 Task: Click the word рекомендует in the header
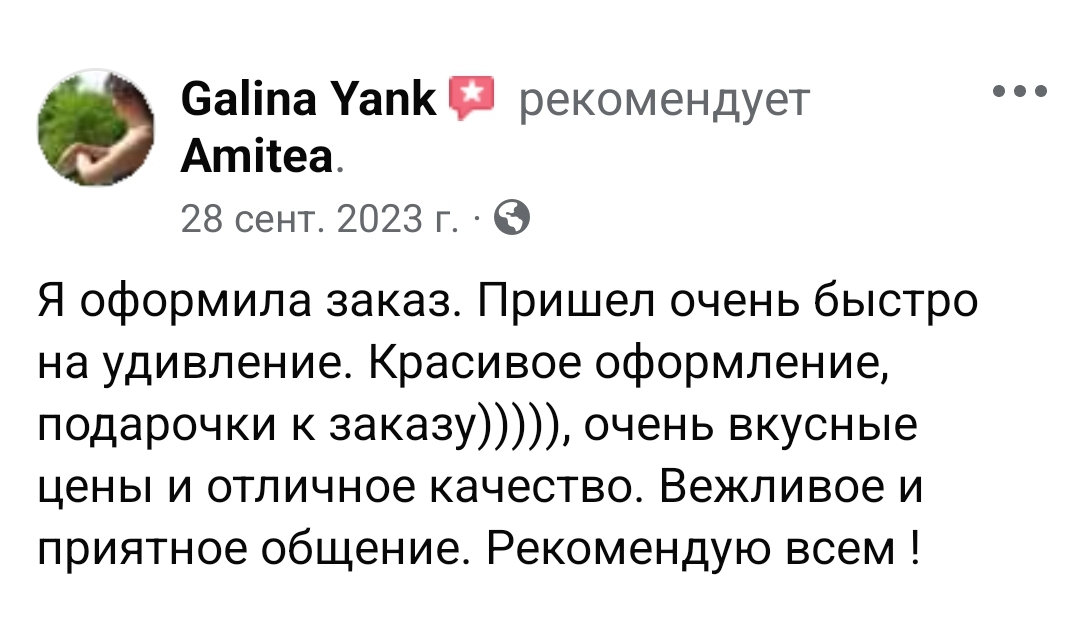click(x=664, y=102)
